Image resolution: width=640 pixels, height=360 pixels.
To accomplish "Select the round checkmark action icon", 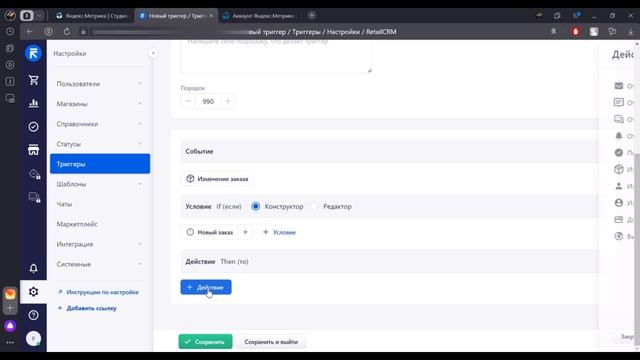I will click(x=619, y=152).
